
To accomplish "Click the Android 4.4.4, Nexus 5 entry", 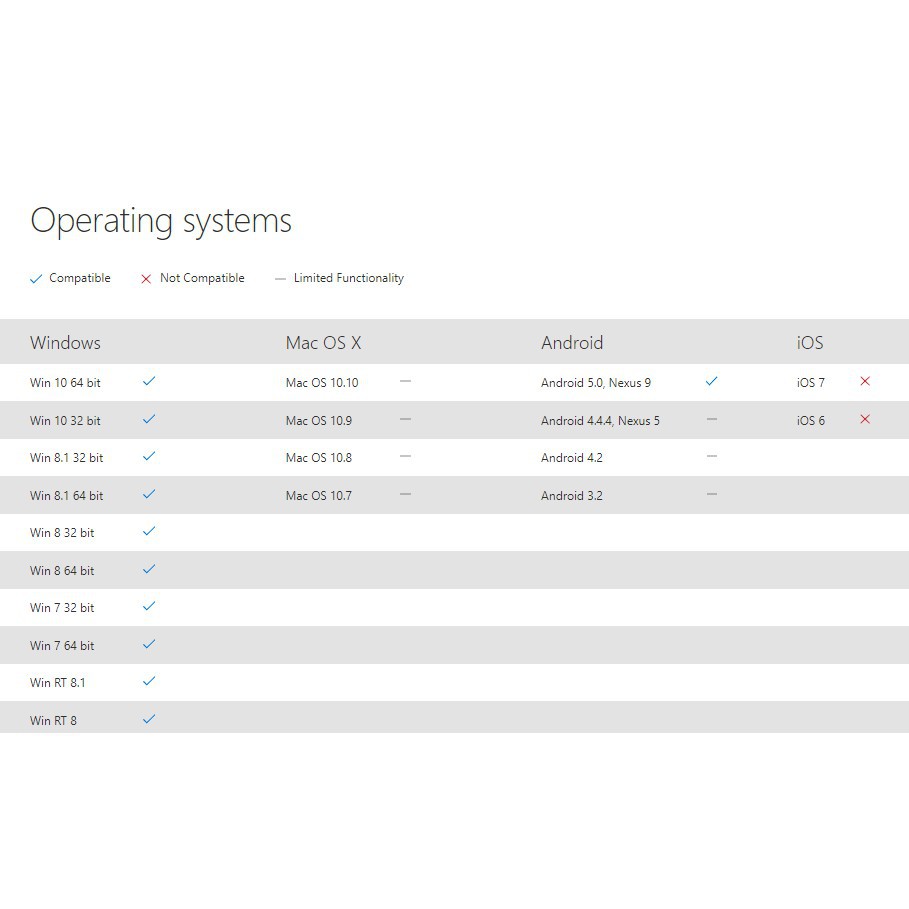I will pyautogui.click(x=600, y=420).
